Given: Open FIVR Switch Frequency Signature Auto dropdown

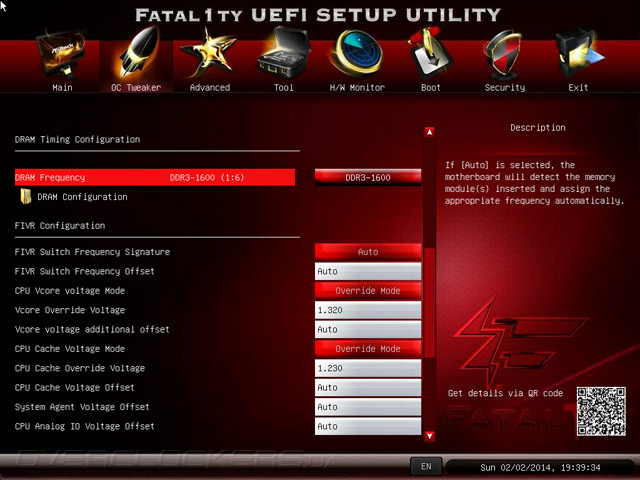Looking at the screenshot, I should click(368, 252).
